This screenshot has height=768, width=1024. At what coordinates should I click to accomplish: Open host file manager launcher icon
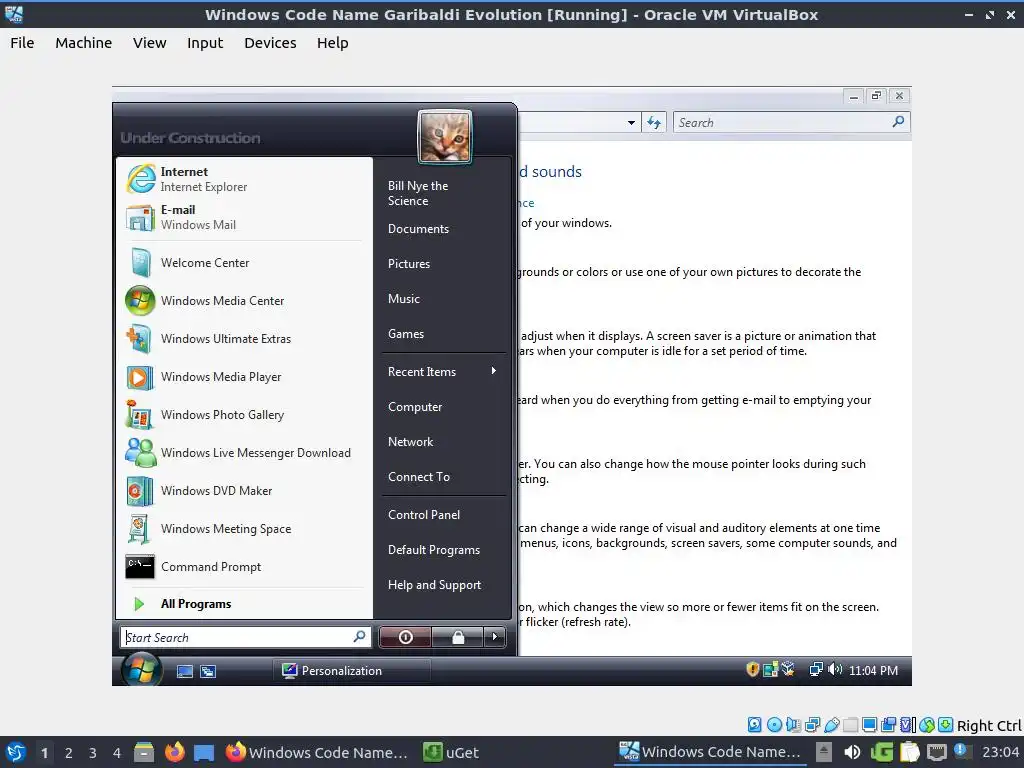(144, 752)
